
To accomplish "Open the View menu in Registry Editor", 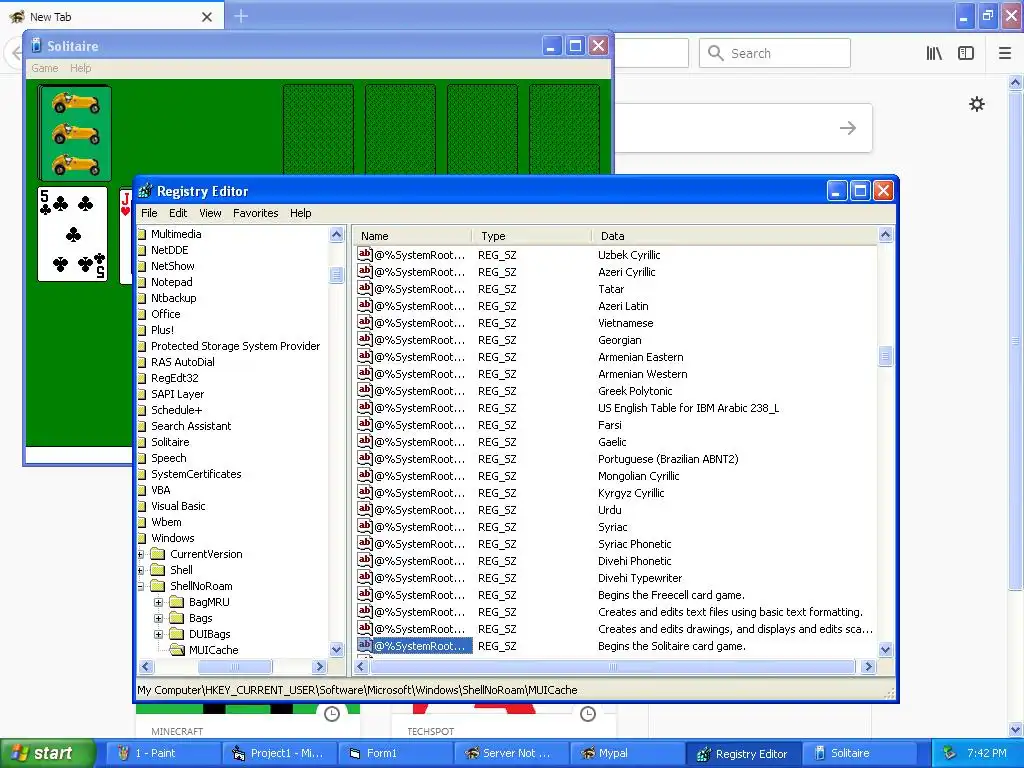I will [210, 213].
